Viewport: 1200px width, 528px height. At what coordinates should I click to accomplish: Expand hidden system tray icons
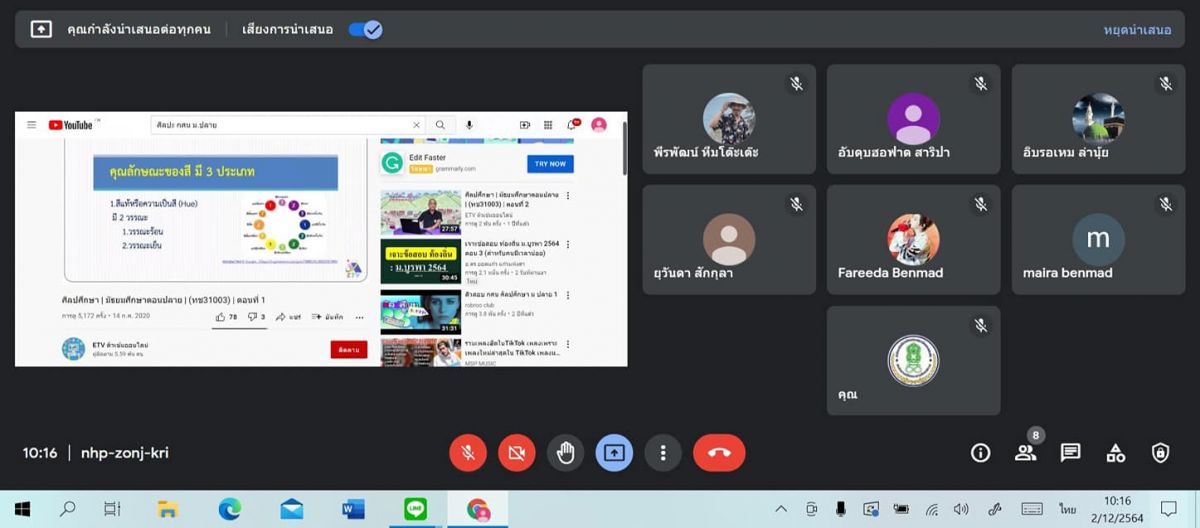(x=781, y=509)
